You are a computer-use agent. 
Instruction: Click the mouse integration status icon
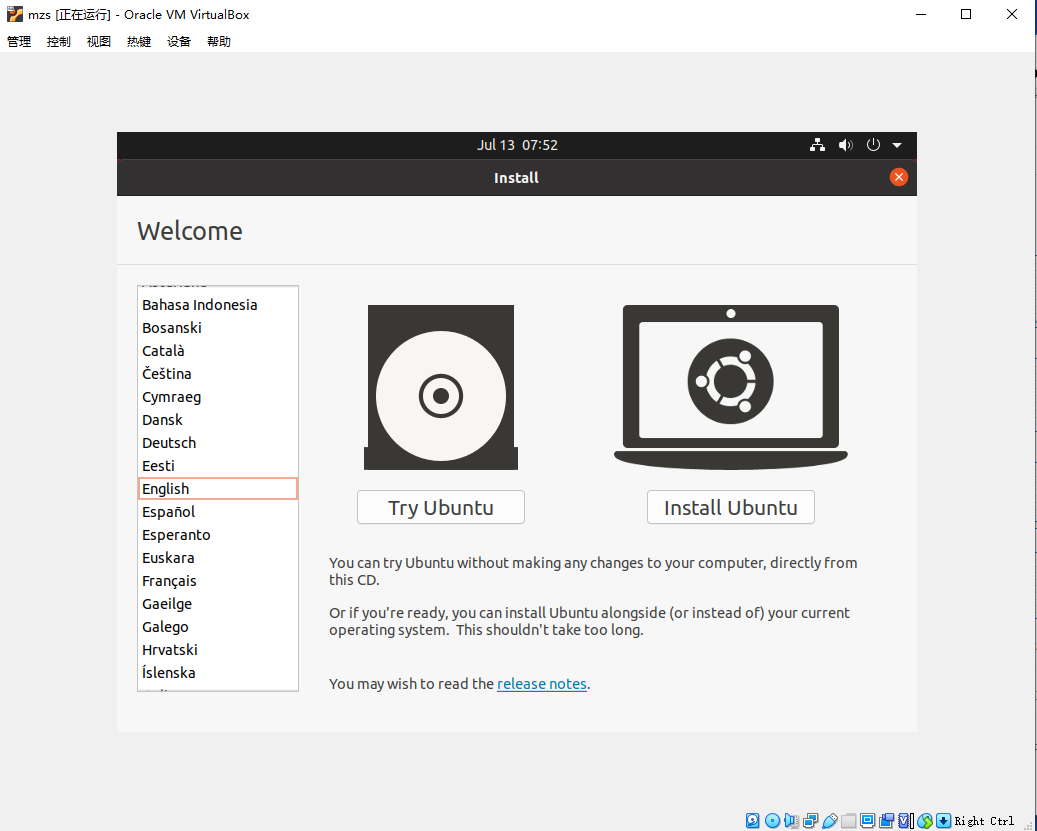pos(925,820)
